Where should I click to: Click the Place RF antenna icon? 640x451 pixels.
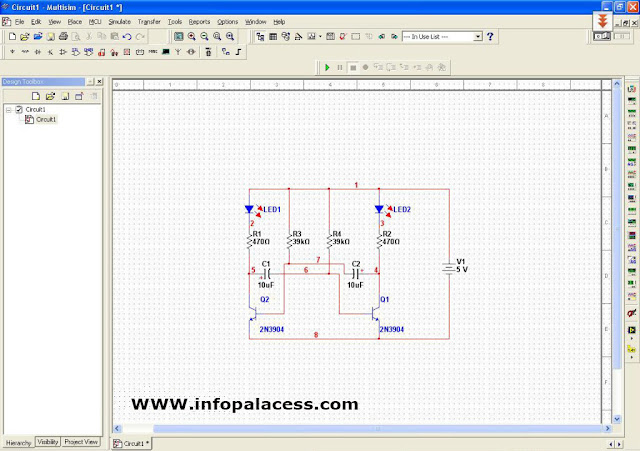tap(178, 52)
